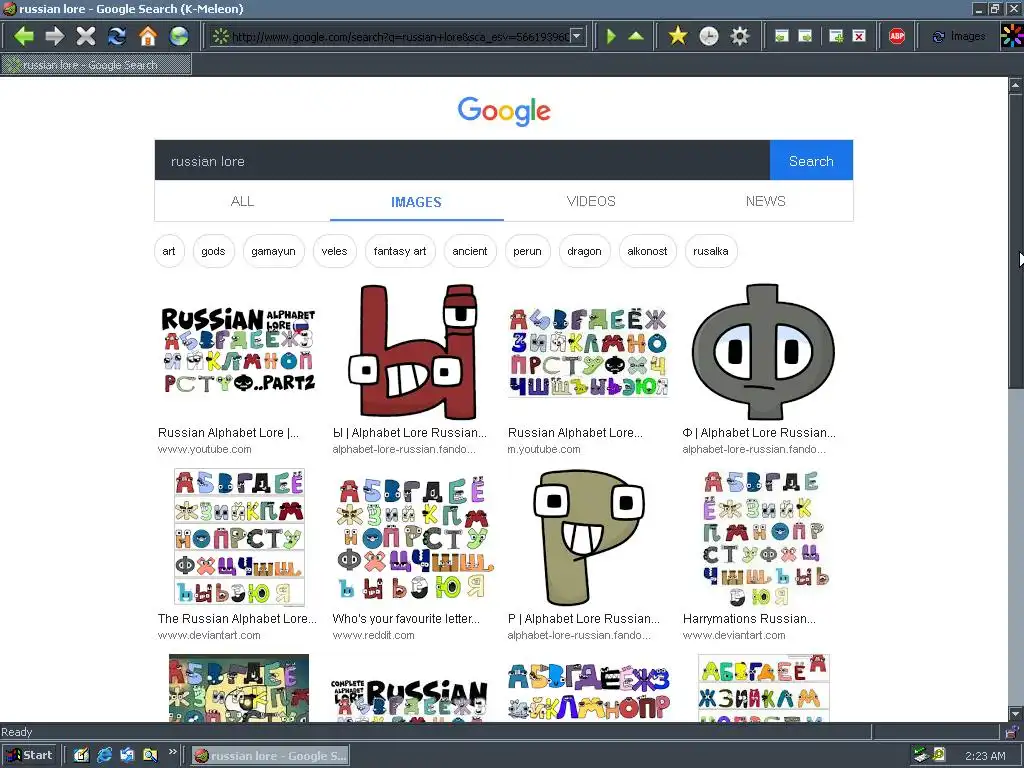
Task: Select the 'gamayun' filter chip
Action: tap(274, 251)
